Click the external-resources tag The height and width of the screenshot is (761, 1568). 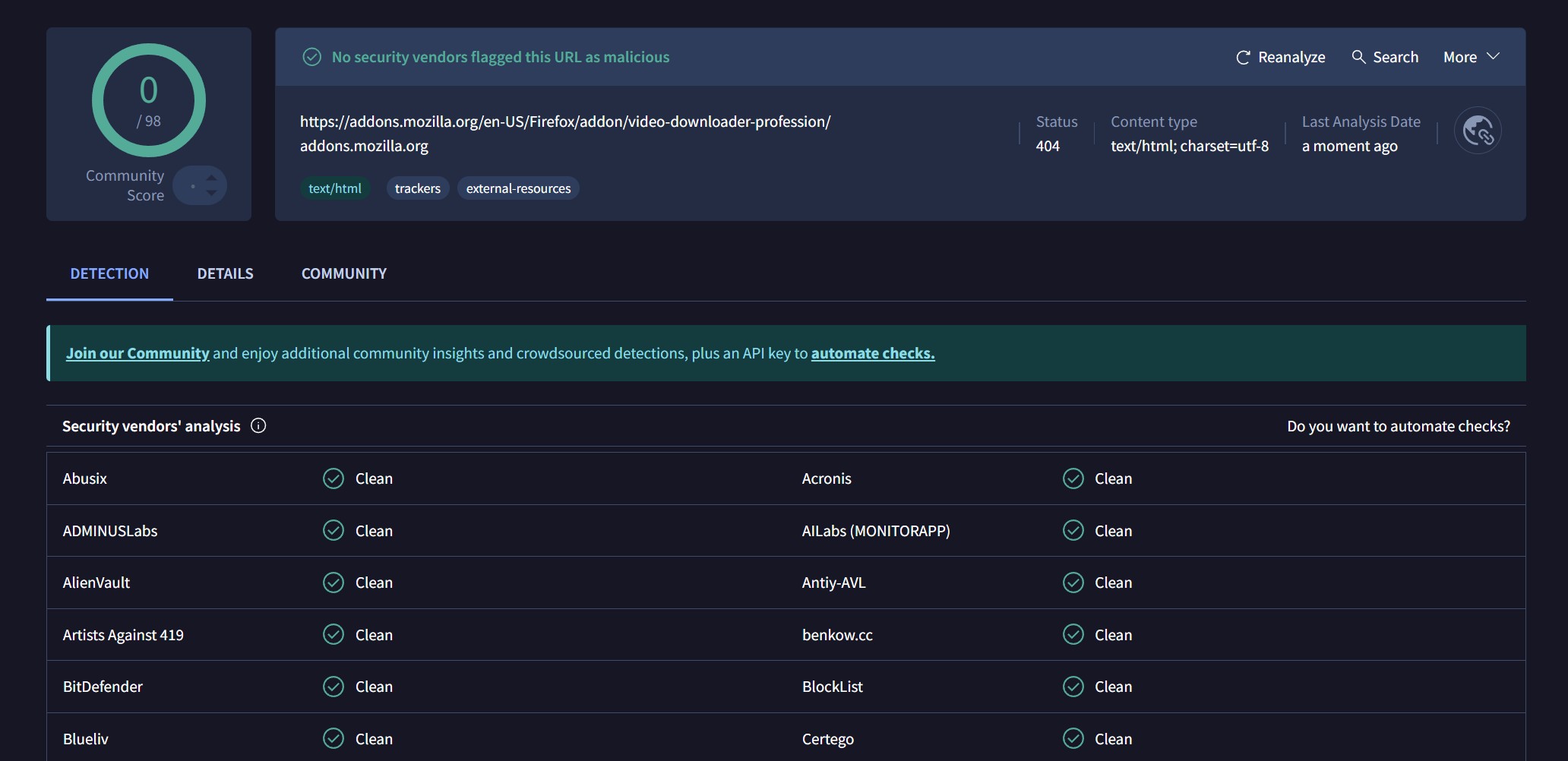[518, 188]
